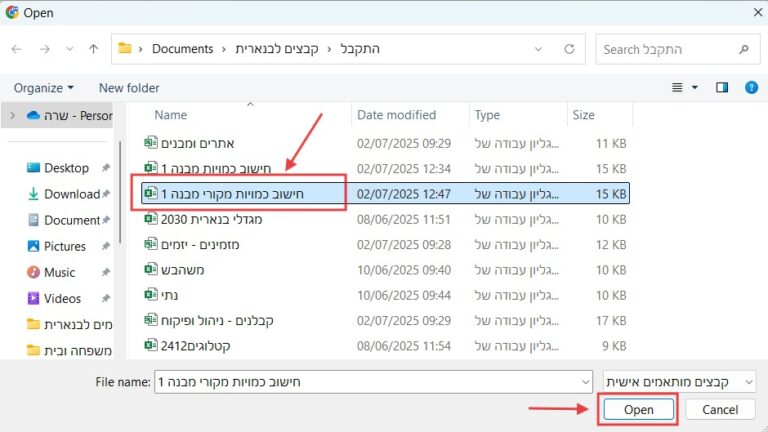Image resolution: width=768 pixels, height=432 pixels.
Task: Open the Videos folder in sidebar
Action: point(62,298)
